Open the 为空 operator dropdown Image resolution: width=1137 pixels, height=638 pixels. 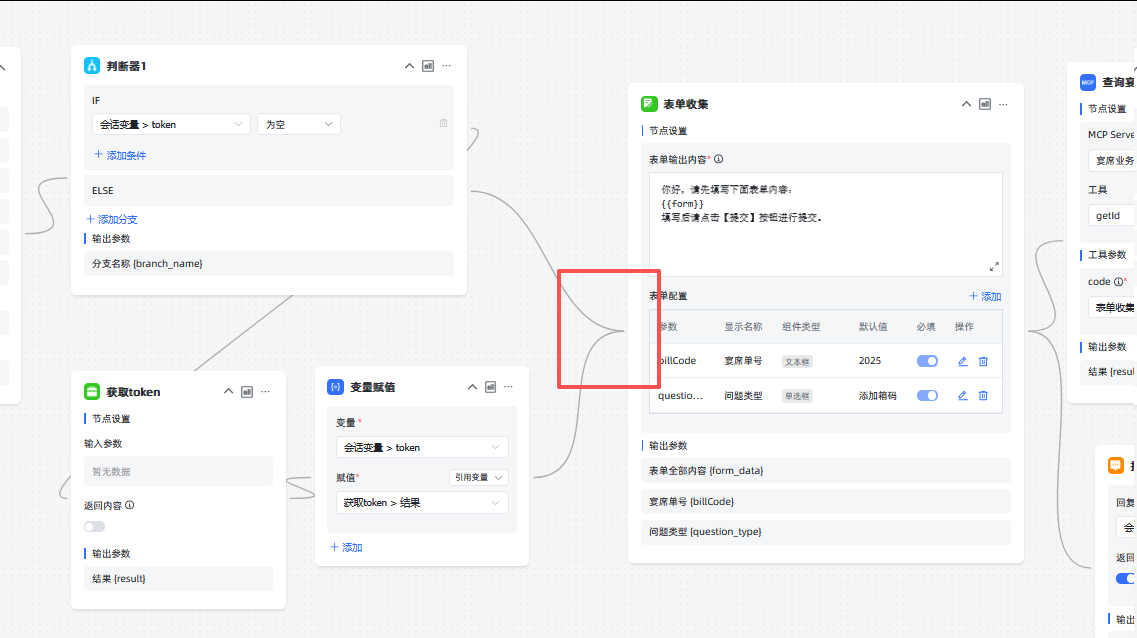pos(298,124)
